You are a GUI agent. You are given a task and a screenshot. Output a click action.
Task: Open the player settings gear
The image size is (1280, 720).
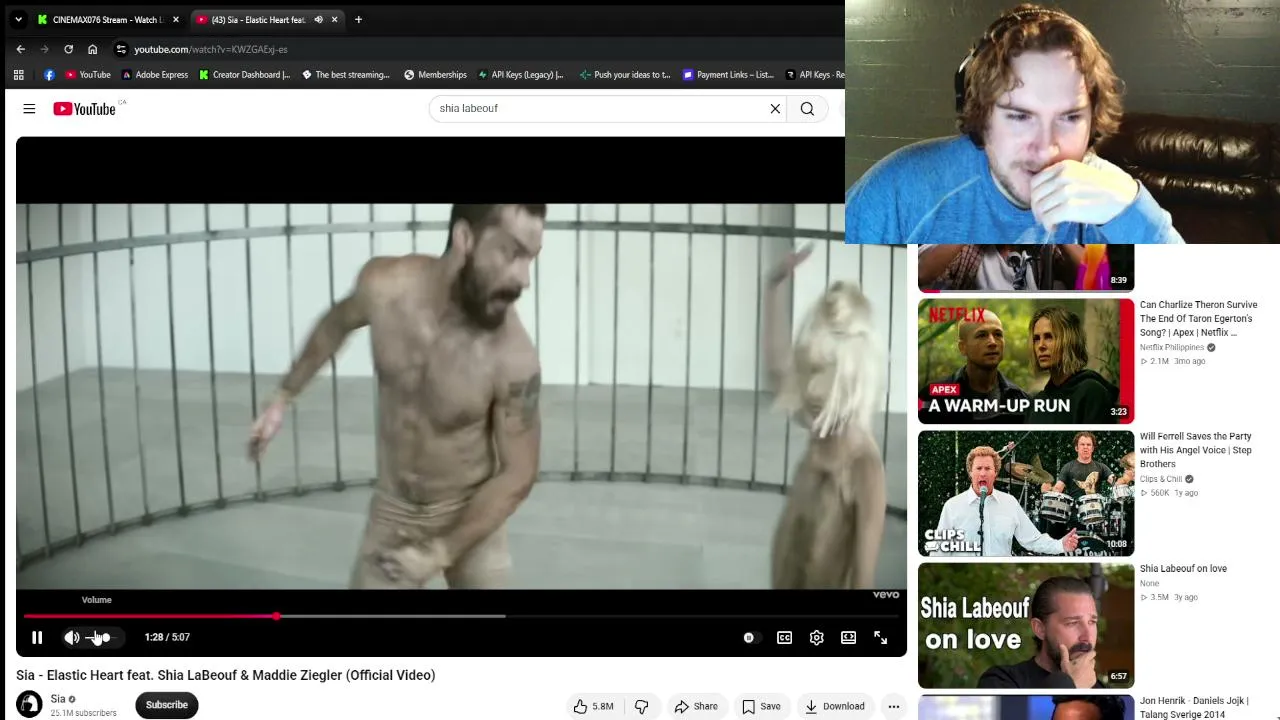click(817, 637)
